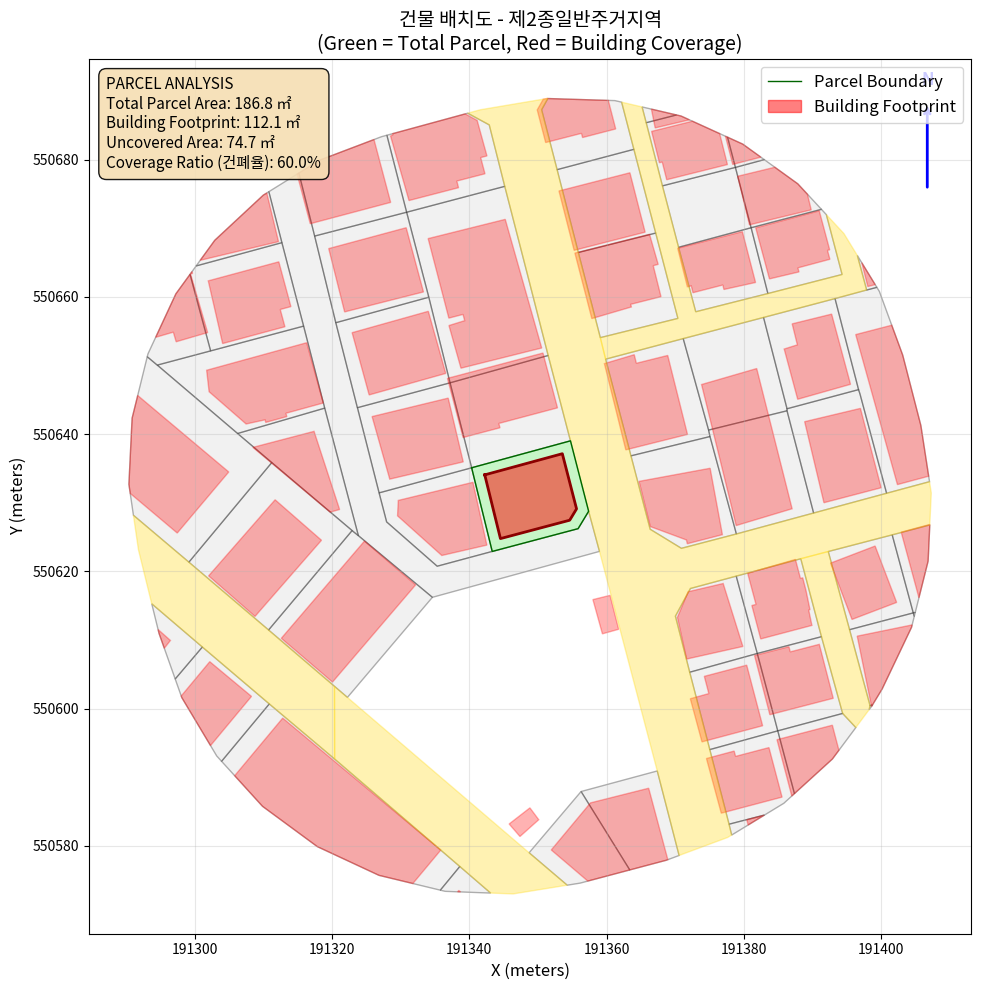This screenshot has height=990, width=981.
Task: Click the green Parcel Boundary legend line
Action: [784, 81]
